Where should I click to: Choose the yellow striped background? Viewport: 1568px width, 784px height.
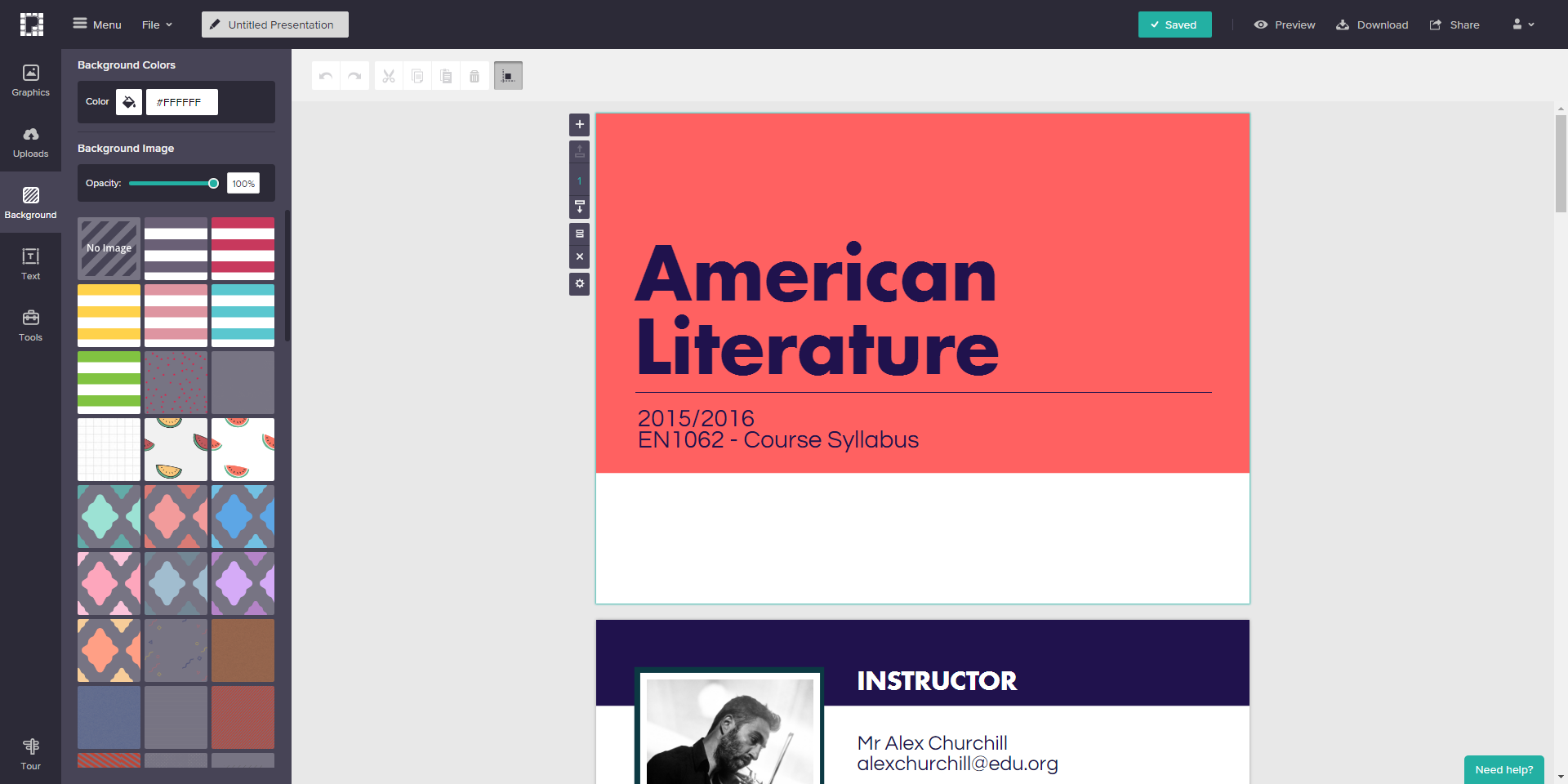click(x=109, y=315)
